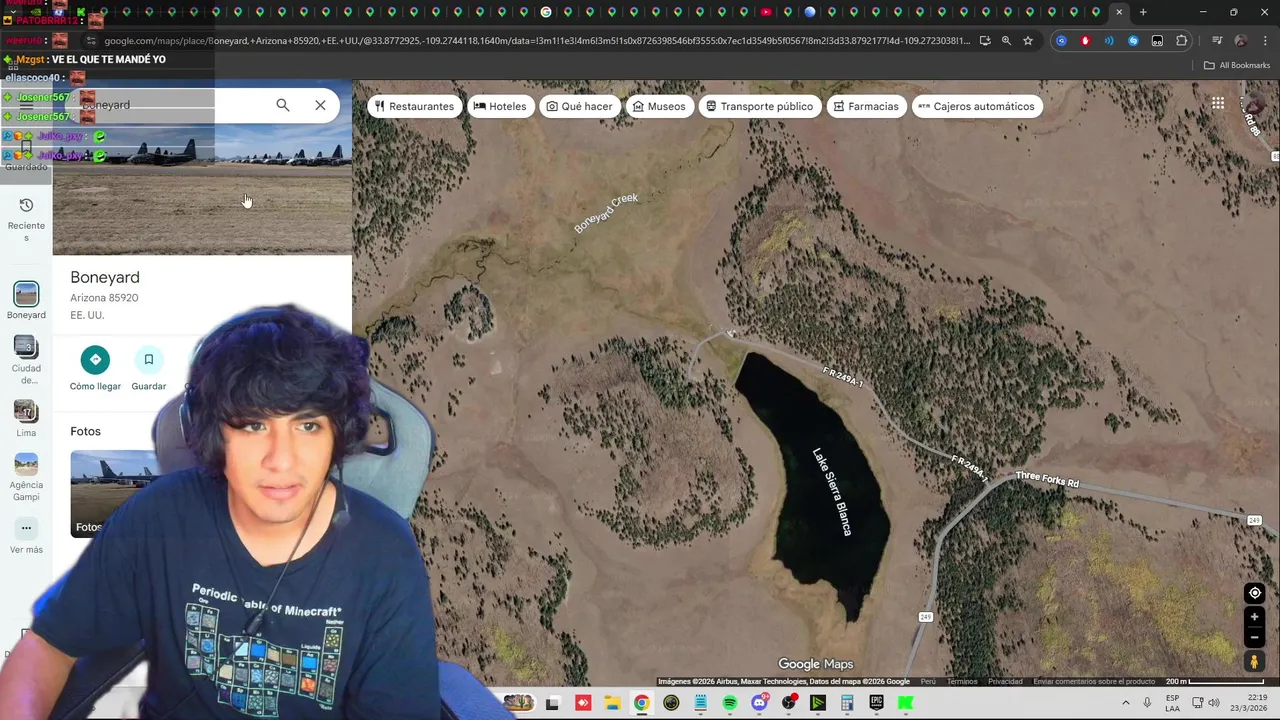Image resolution: width=1280 pixels, height=720 pixels.
Task: Open taskbar volume control
Action: [1214, 703]
